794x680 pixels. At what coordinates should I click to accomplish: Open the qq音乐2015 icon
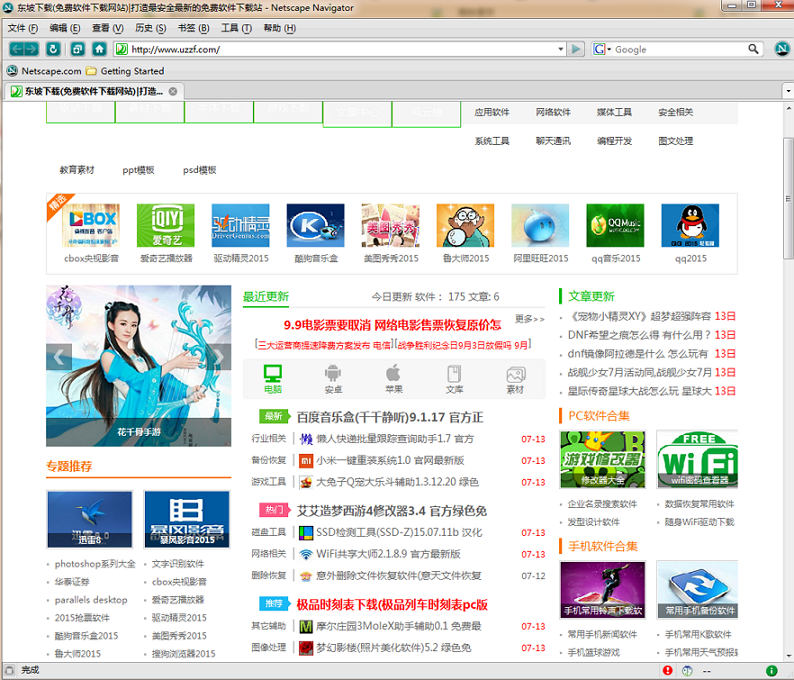click(615, 226)
